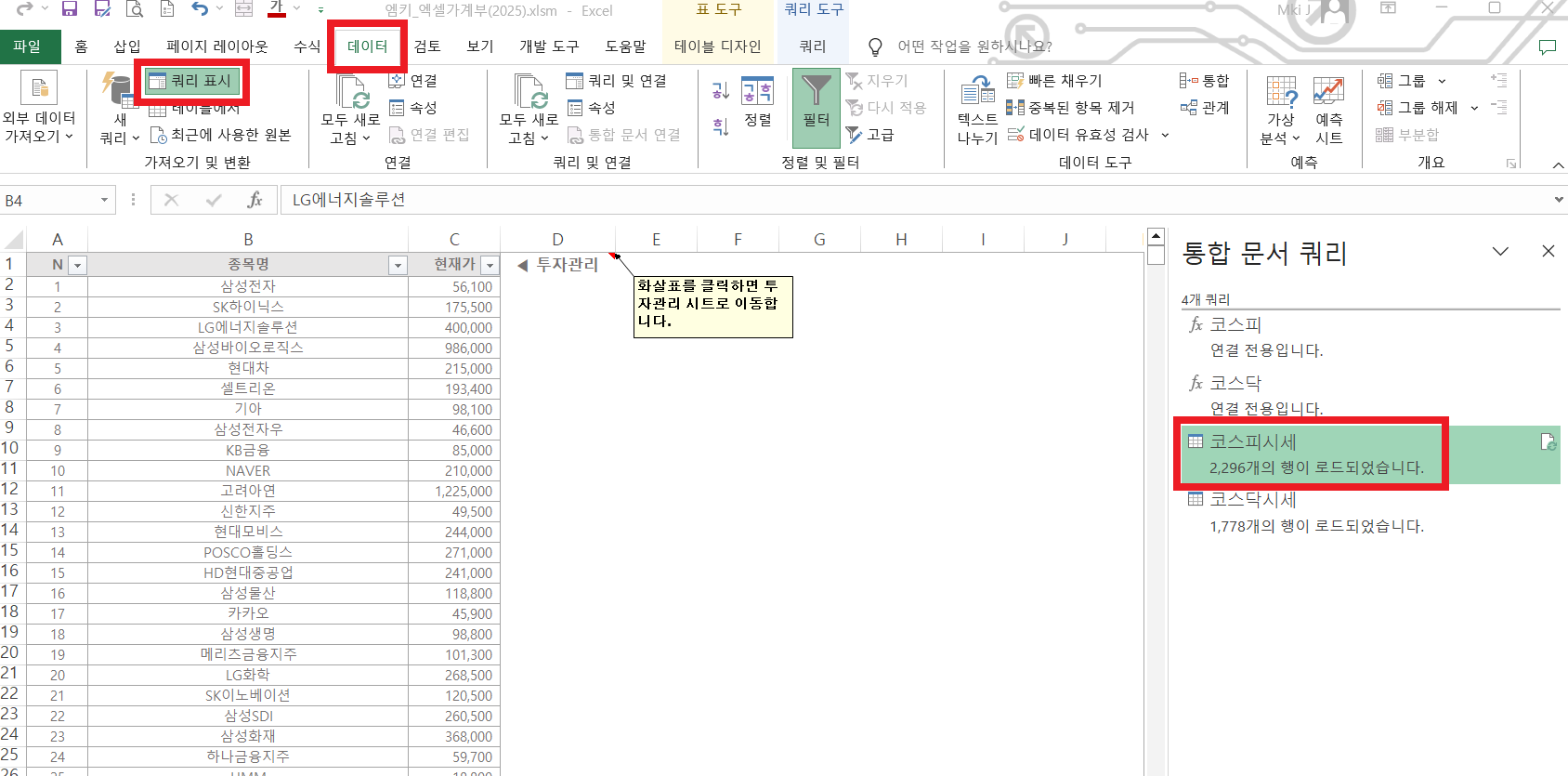Screen dimensions: 1568x776
Task: Toggle the 필터 filter button
Action: pos(817,108)
